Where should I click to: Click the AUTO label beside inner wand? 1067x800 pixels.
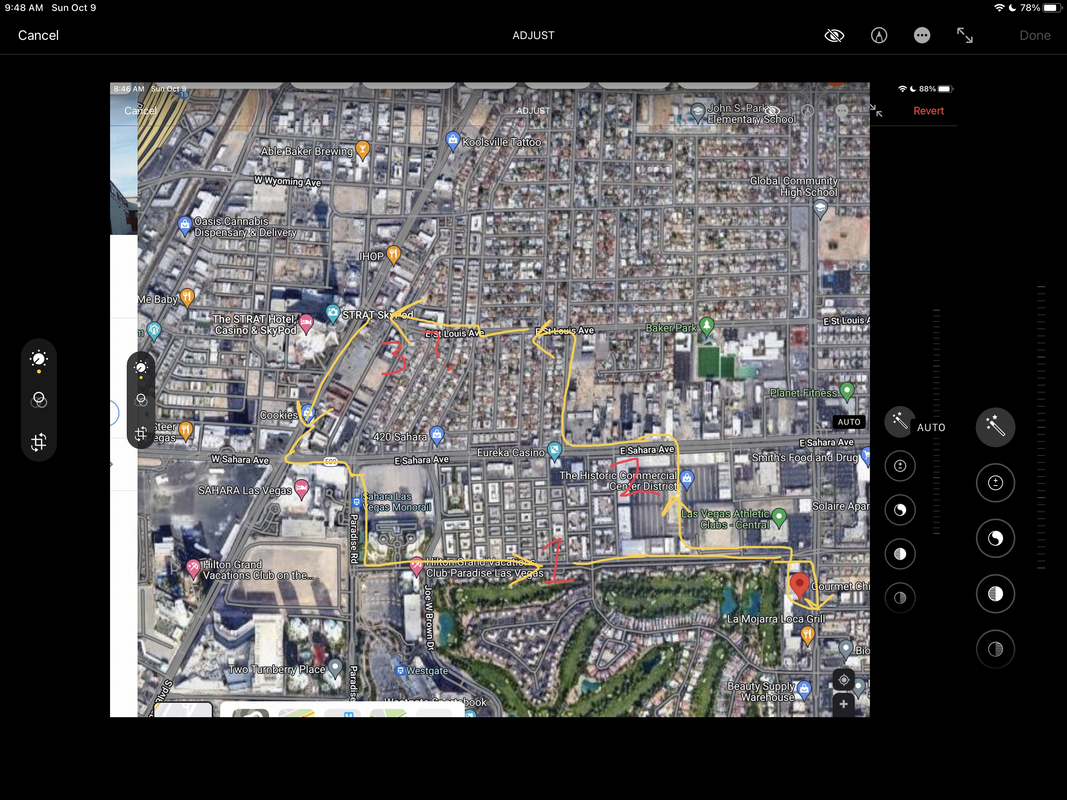coord(931,427)
